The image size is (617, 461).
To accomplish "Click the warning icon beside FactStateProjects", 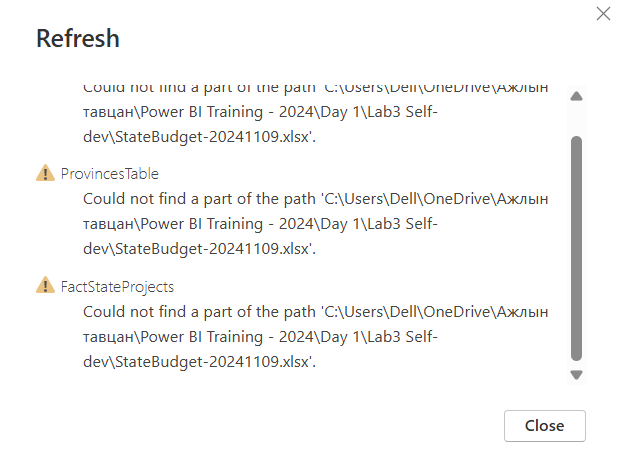I will point(45,285).
